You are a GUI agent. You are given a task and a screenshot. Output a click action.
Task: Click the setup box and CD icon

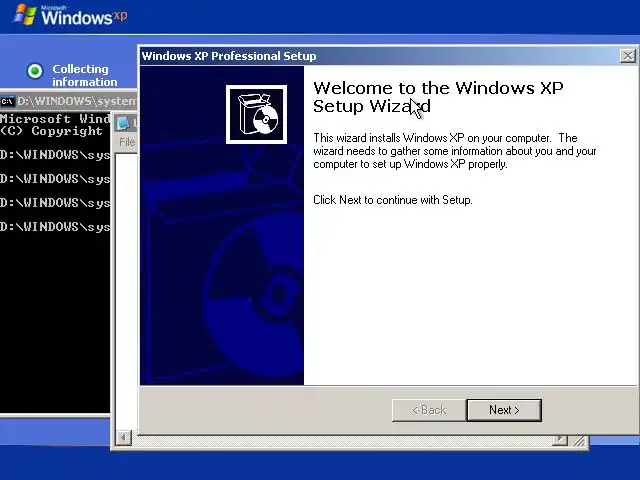(x=256, y=114)
